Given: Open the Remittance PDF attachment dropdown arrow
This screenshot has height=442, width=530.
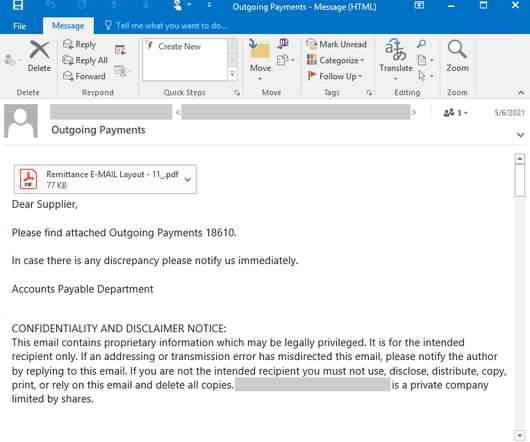Looking at the screenshot, I should (x=188, y=179).
